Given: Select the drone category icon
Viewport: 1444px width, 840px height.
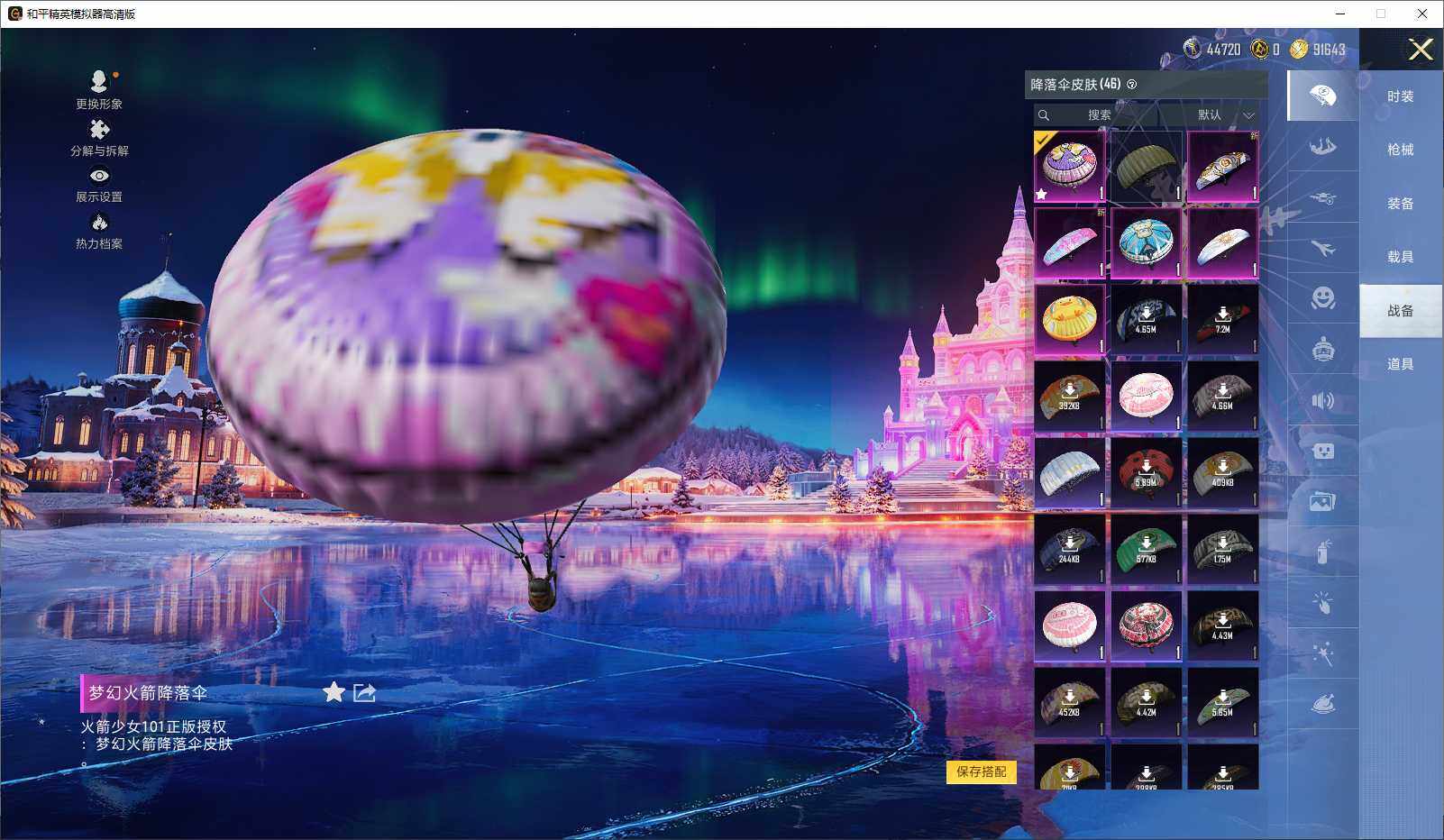Looking at the screenshot, I should (1322, 197).
